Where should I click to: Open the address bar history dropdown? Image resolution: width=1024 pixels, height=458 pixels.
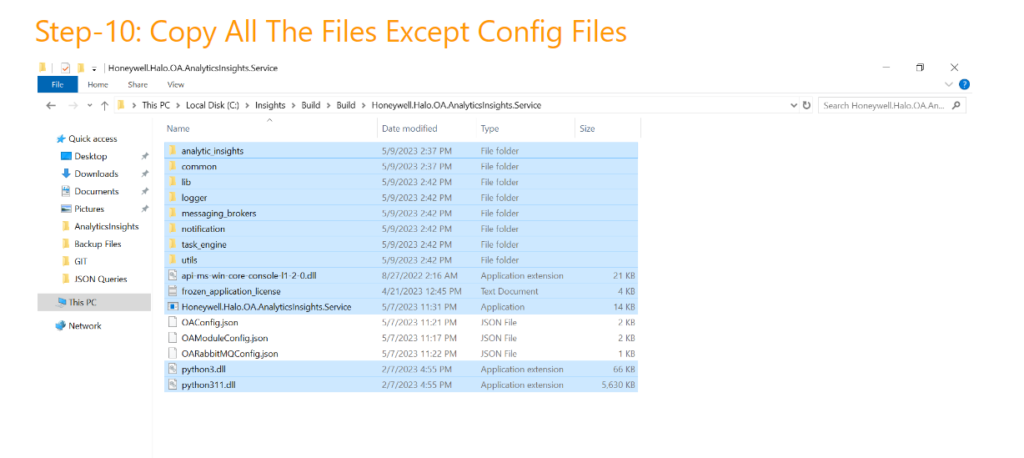794,105
